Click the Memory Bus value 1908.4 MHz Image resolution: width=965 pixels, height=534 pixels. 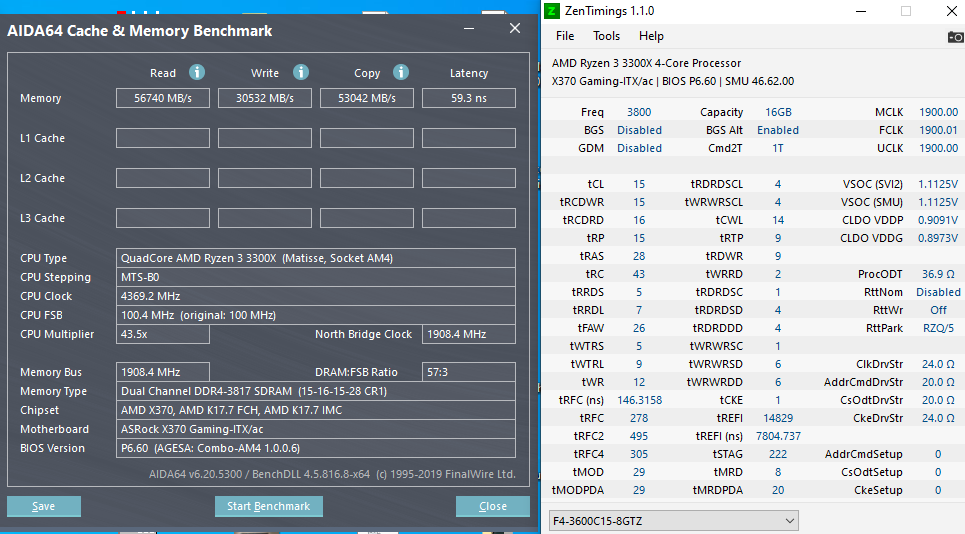pos(163,372)
